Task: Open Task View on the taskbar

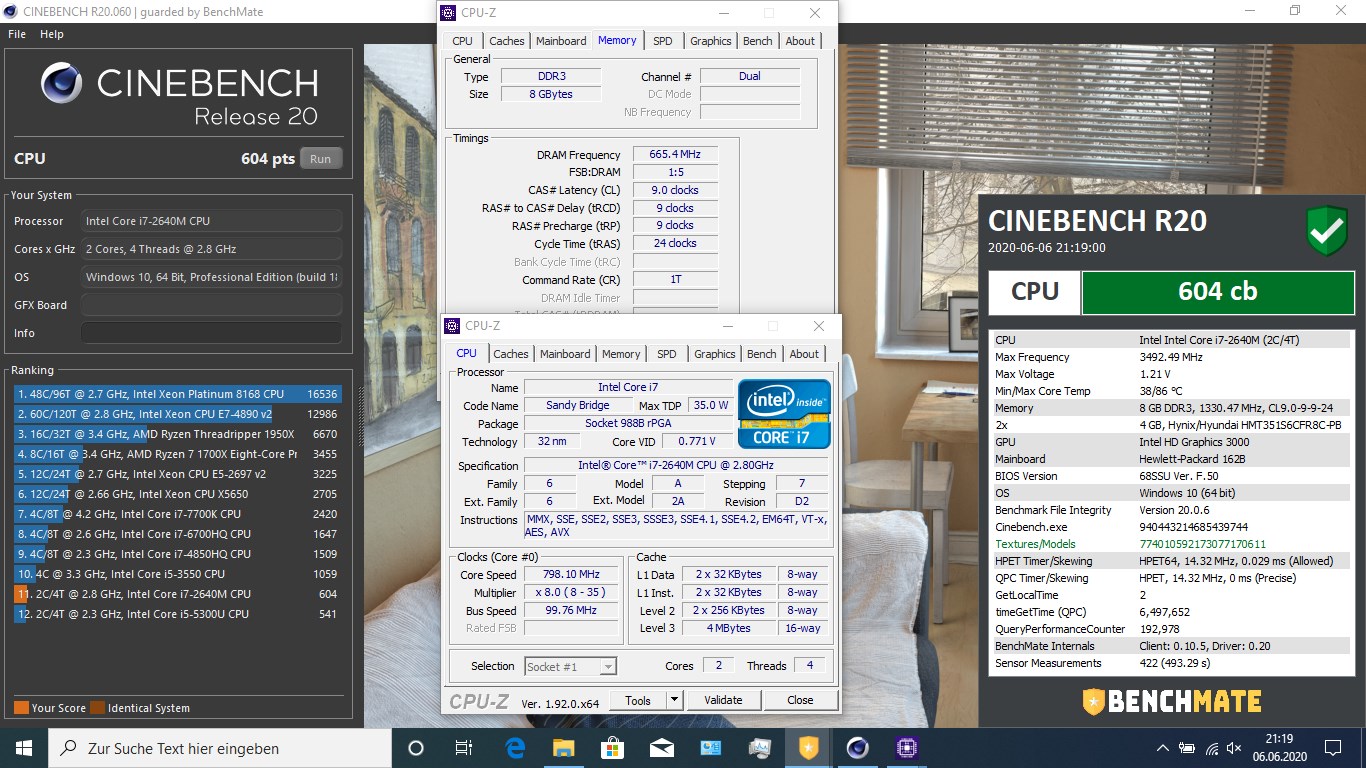Action: pyautogui.click(x=464, y=747)
